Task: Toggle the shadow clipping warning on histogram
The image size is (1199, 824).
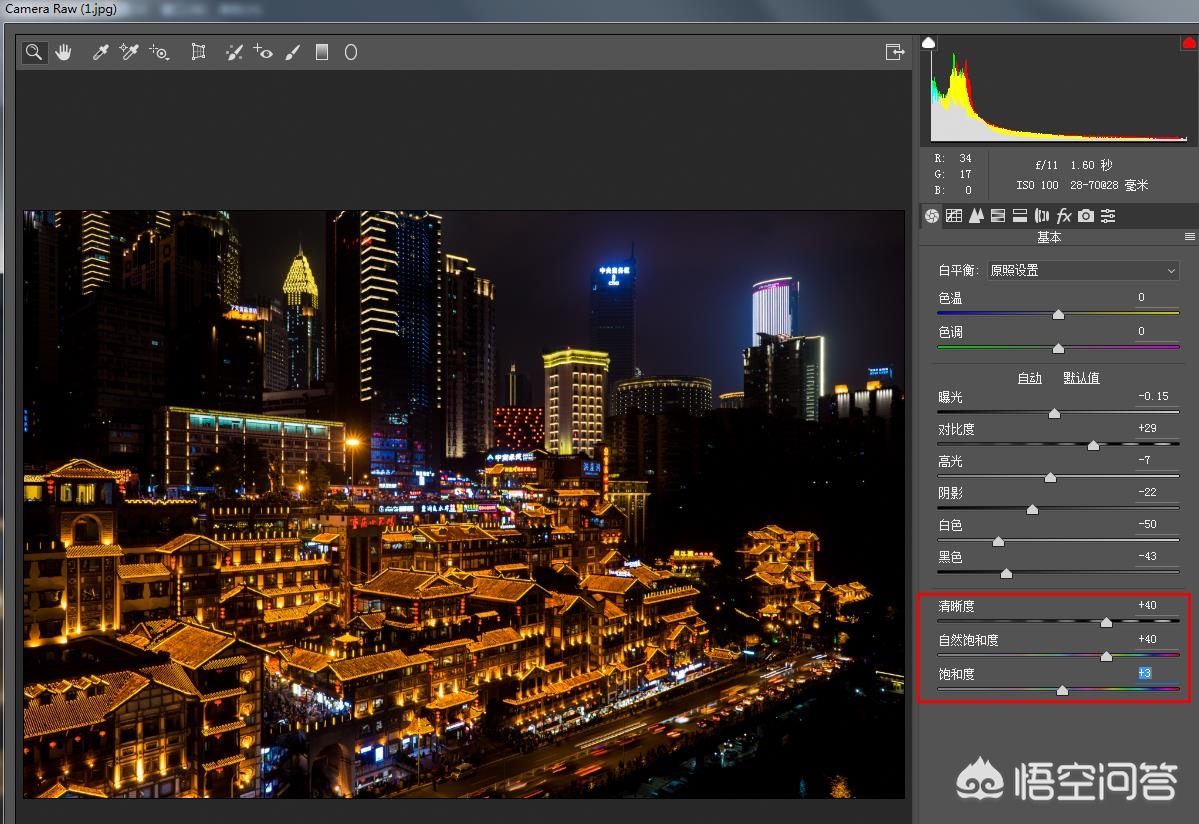Action: pos(928,41)
